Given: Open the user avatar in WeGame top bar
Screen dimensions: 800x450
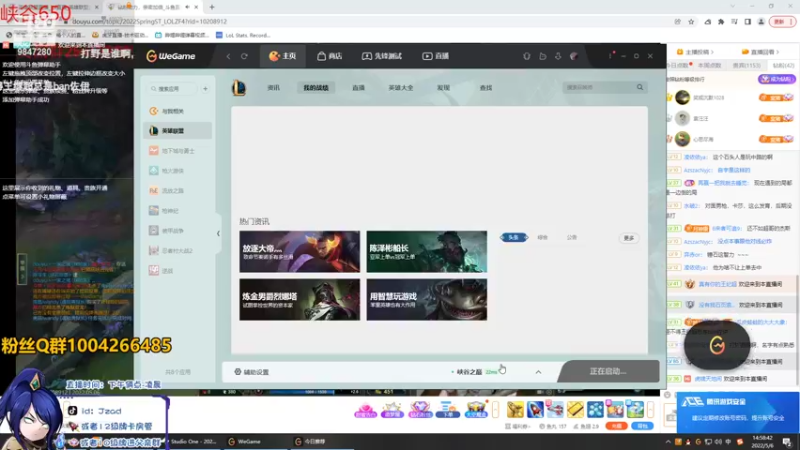Looking at the screenshot, I should [x=574, y=56].
